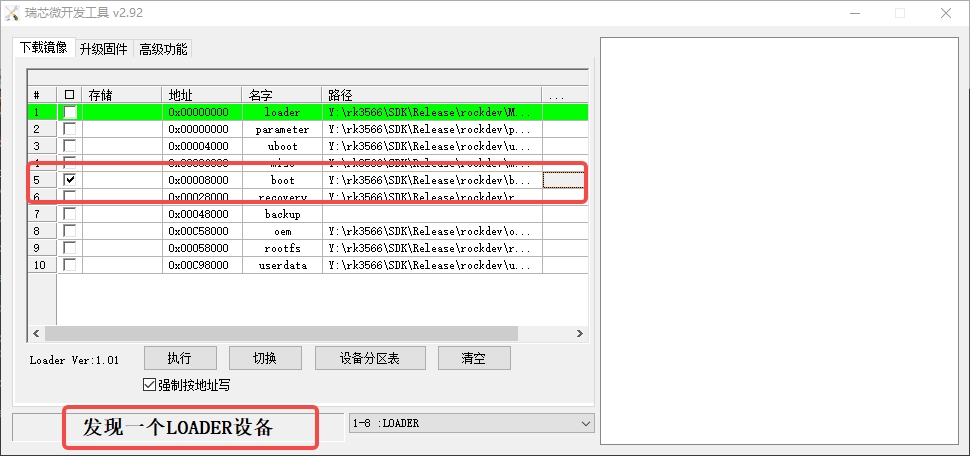Click the uboot name cell
This screenshot has width=970, height=456.
[x=282, y=146]
